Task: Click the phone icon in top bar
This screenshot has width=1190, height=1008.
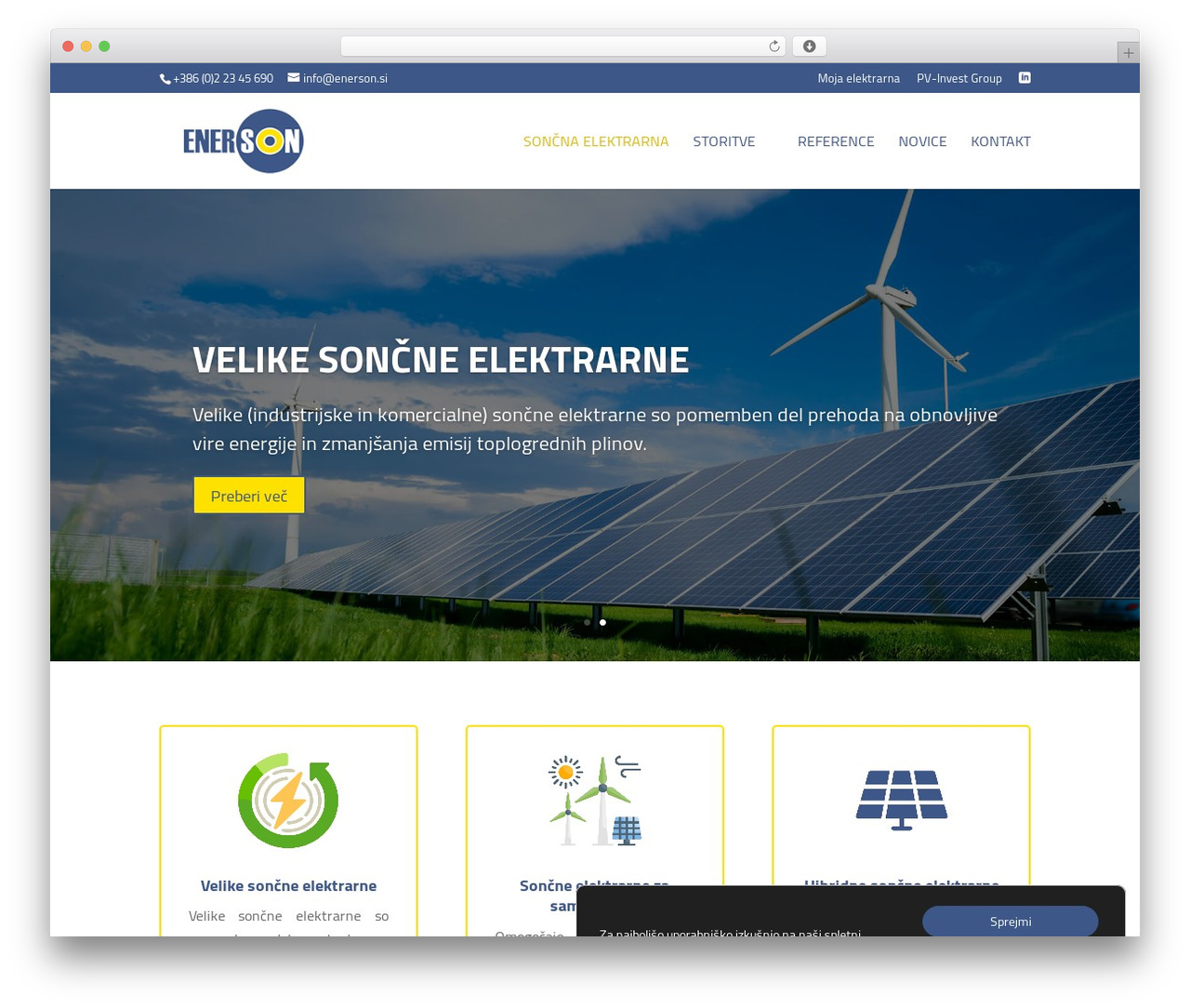Action: (165, 79)
